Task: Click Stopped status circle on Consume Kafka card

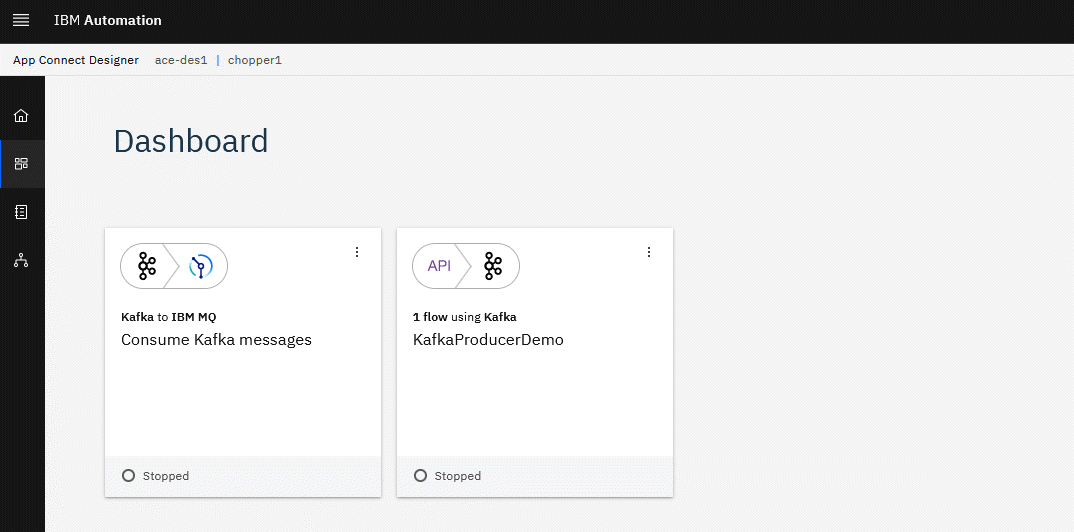Action: [128, 476]
